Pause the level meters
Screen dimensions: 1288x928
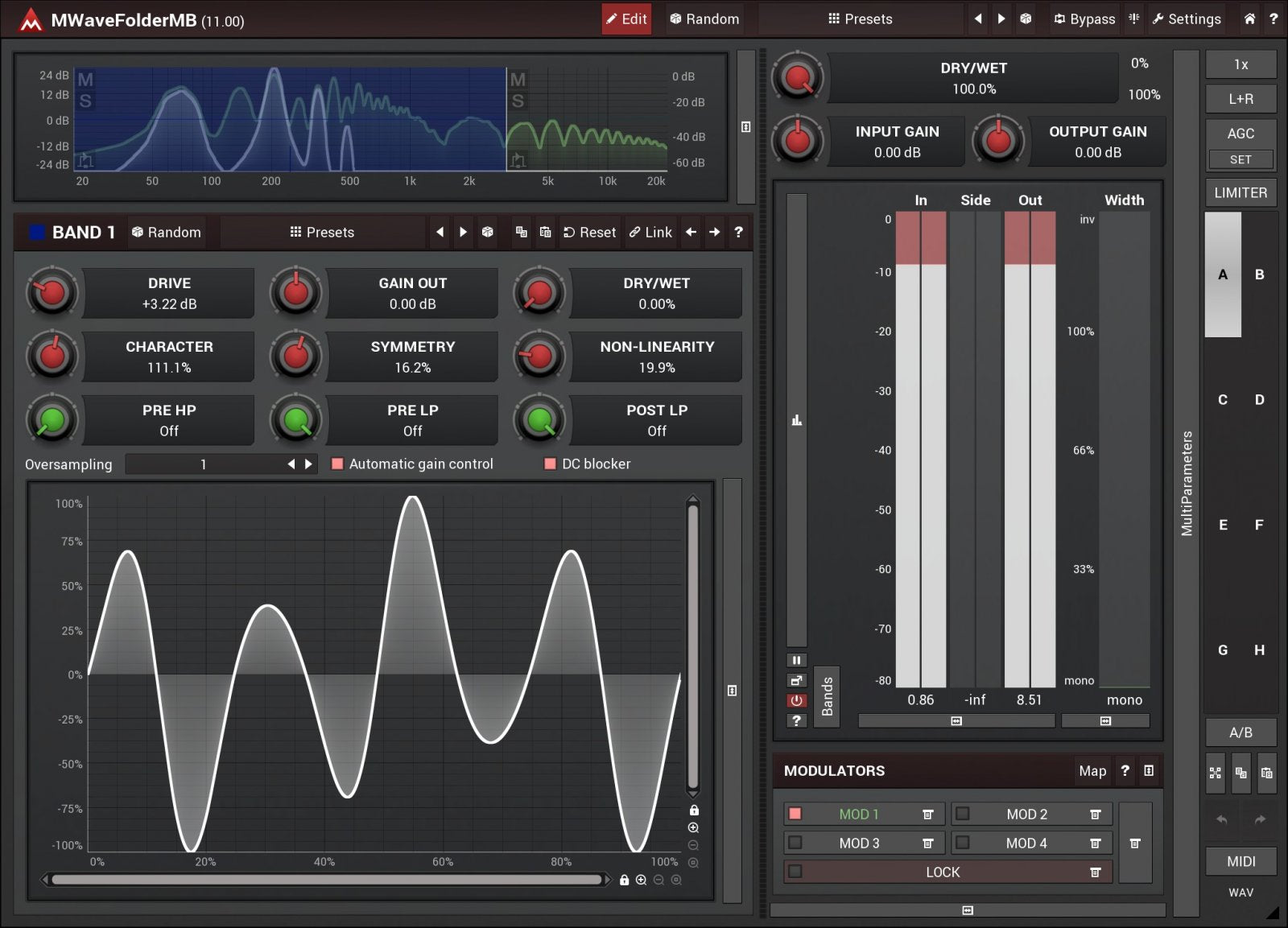coord(796,660)
